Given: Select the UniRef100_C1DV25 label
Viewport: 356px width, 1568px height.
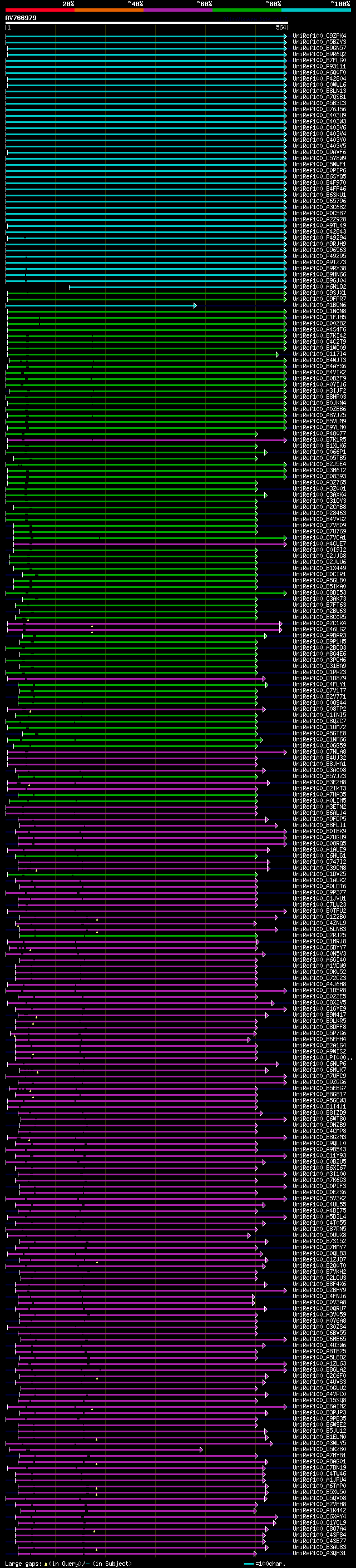Looking at the screenshot, I should 319,874.
